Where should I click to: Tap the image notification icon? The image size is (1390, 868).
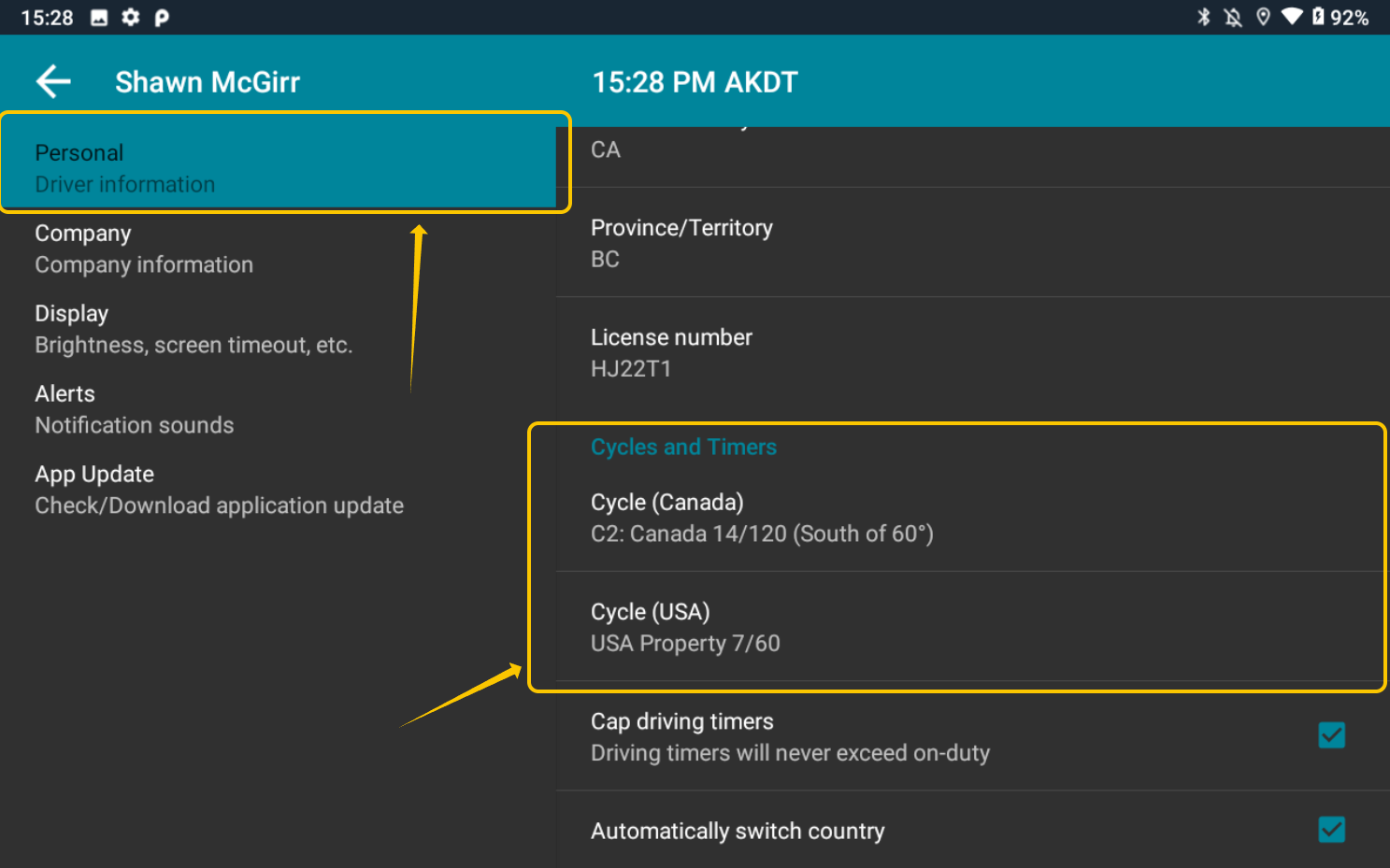point(99,17)
